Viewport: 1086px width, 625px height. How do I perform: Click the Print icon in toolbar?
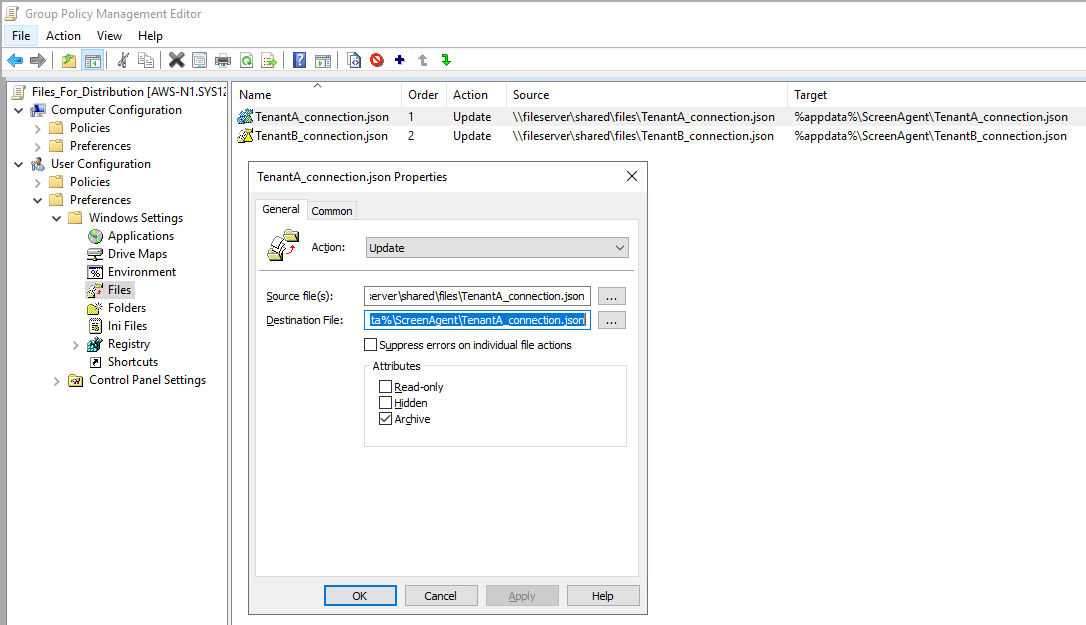click(222, 60)
